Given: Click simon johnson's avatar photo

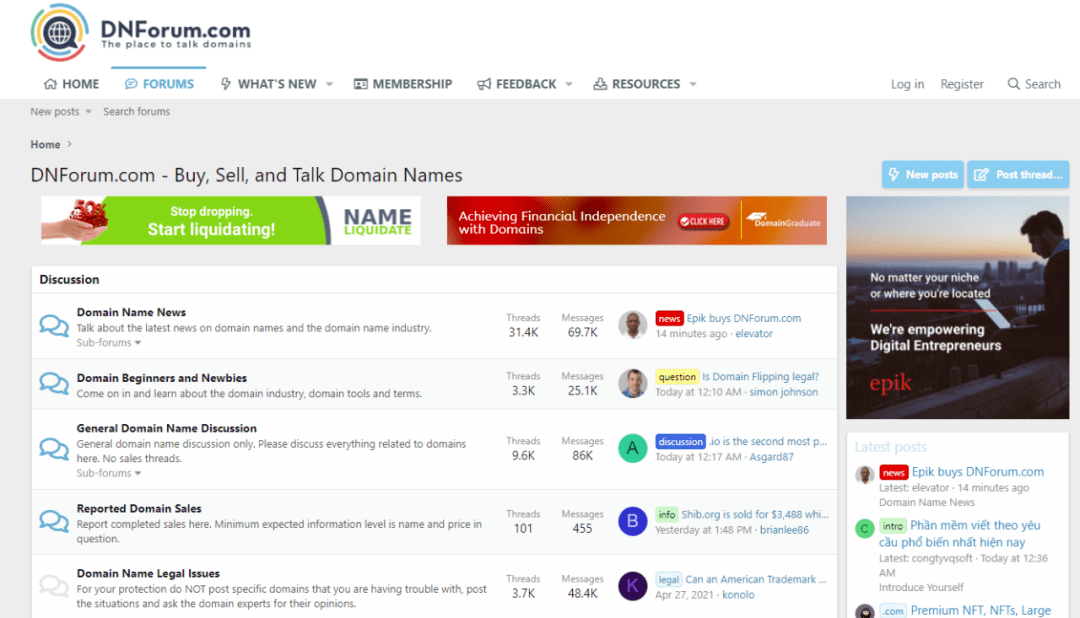Looking at the screenshot, I should point(632,384).
